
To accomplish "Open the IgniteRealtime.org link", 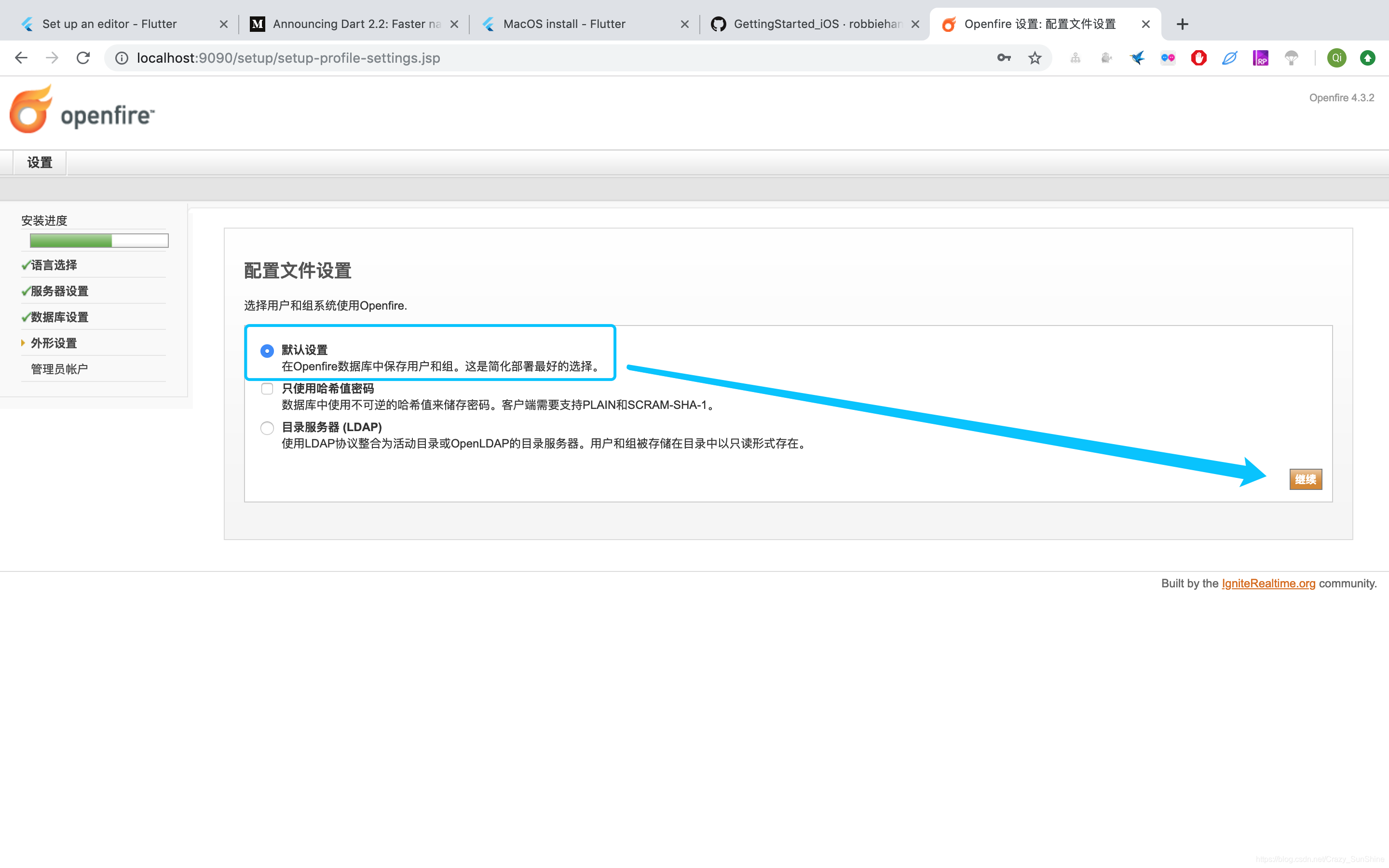I will point(1268,583).
